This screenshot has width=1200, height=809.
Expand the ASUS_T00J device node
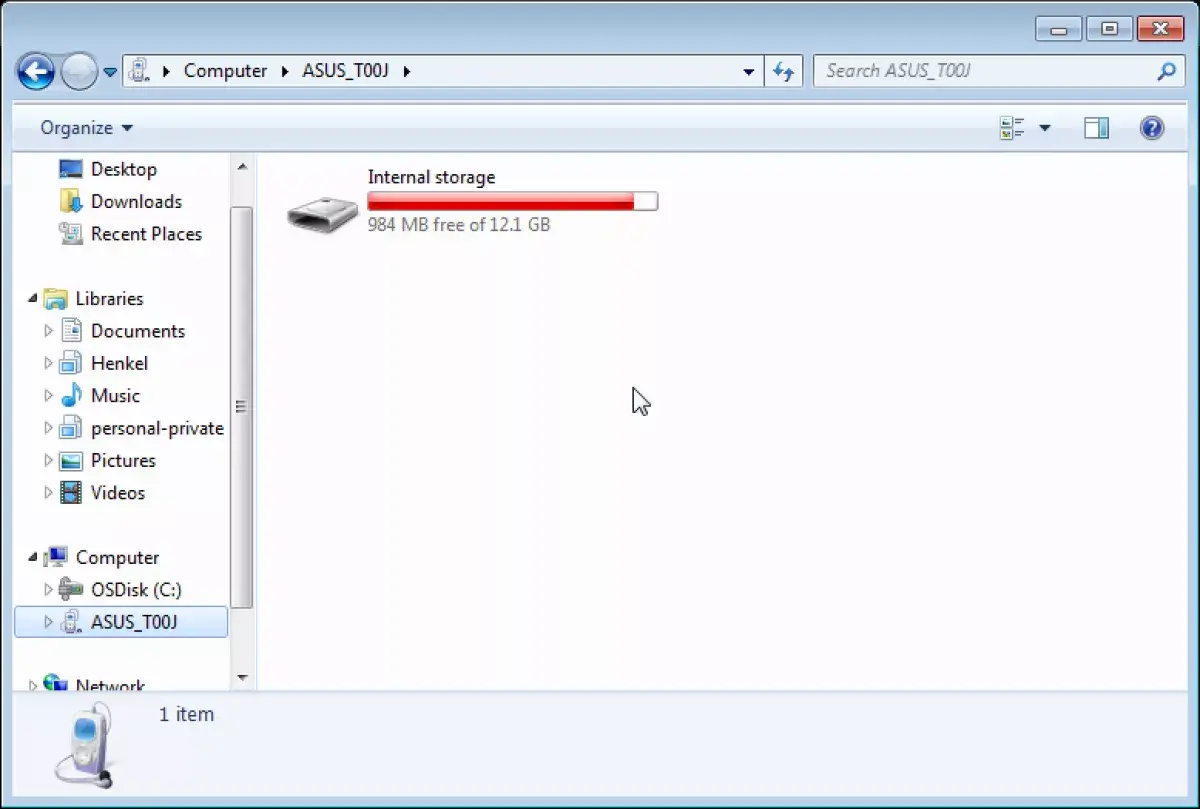pos(48,622)
